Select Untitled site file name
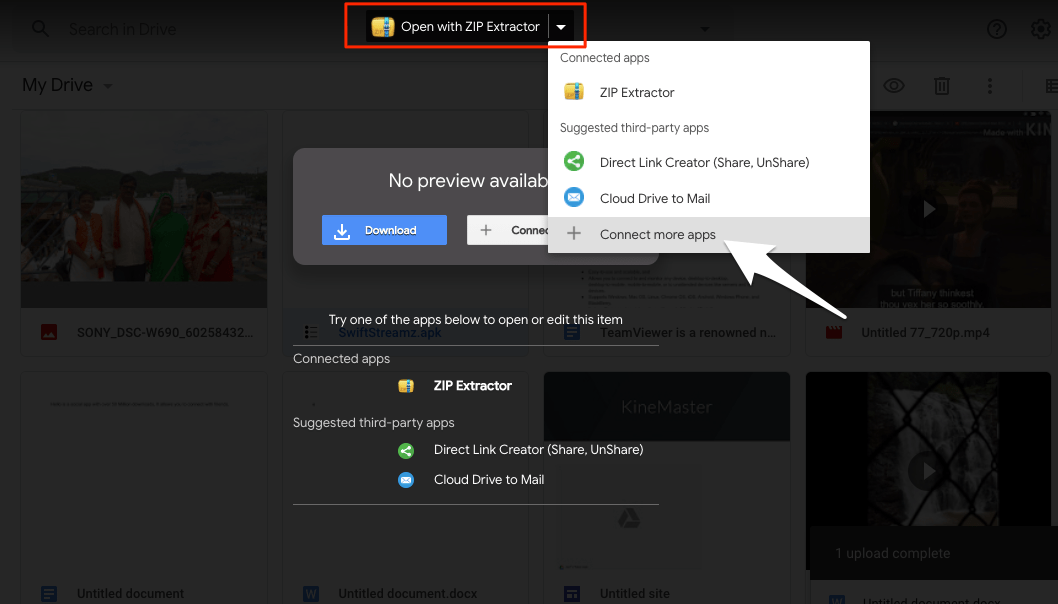The image size is (1058, 604). (x=634, y=594)
